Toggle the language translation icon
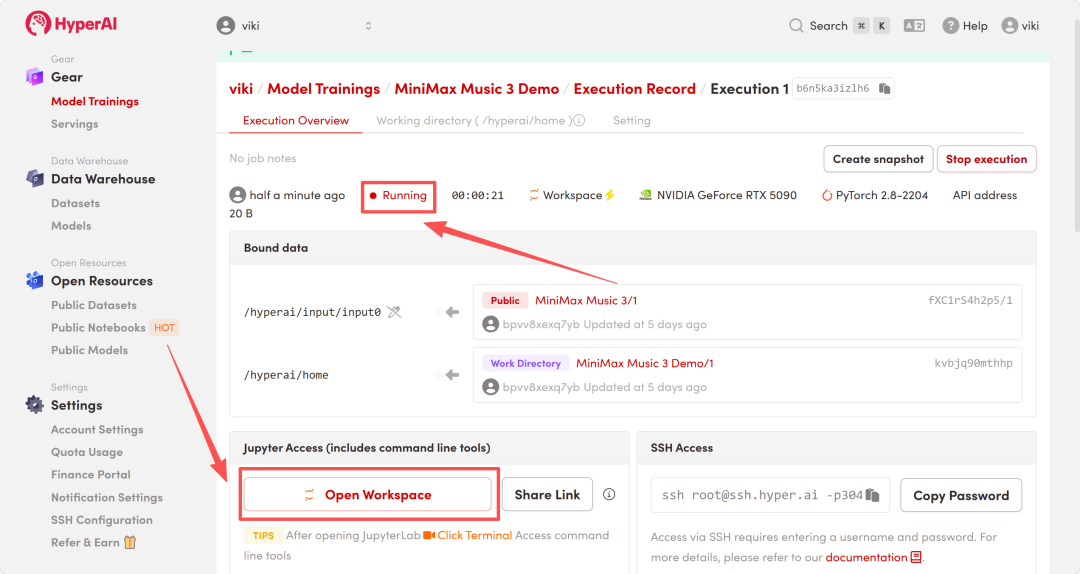 [x=914, y=25]
